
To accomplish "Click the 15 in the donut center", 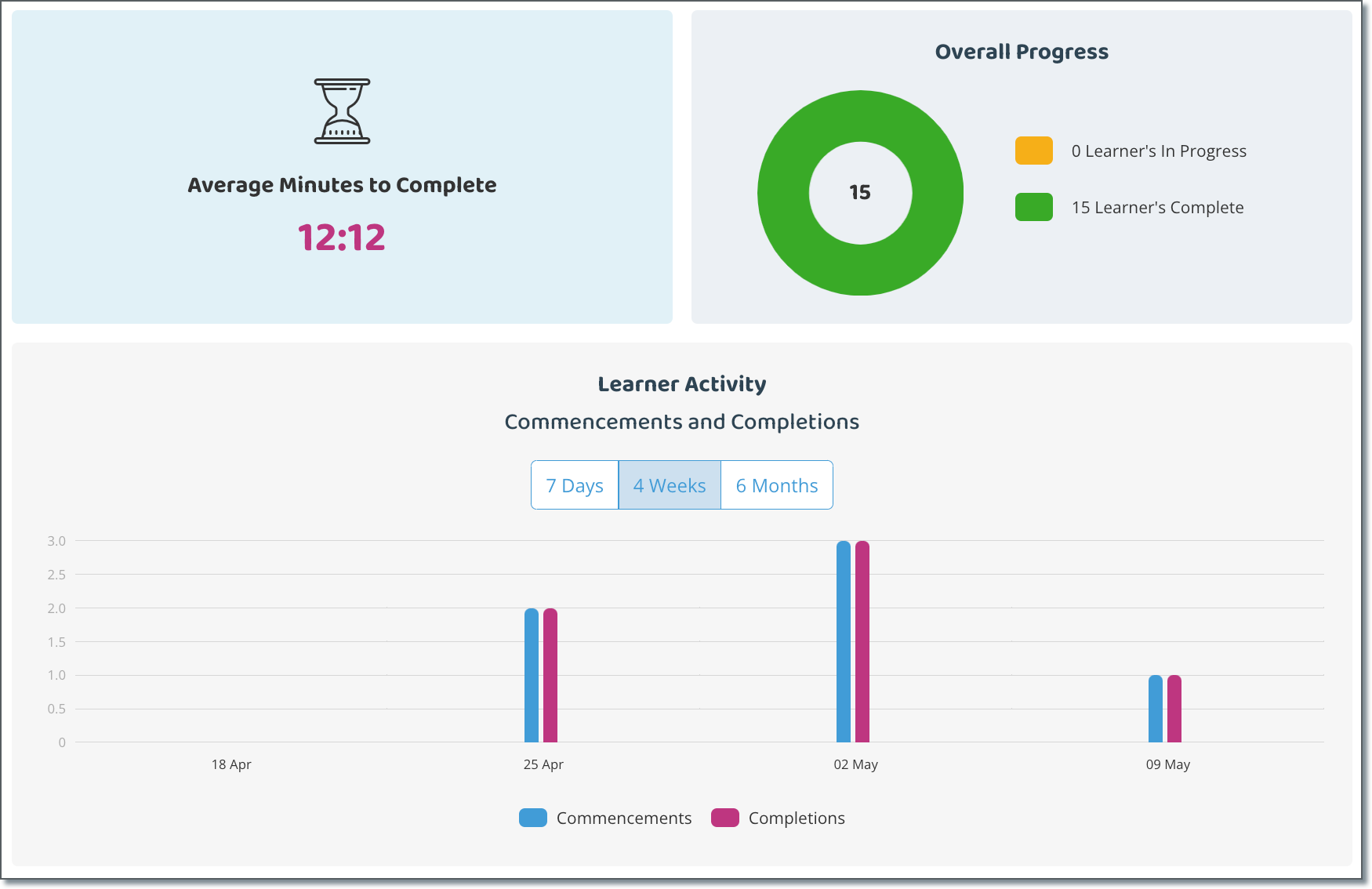I will tap(860, 193).
